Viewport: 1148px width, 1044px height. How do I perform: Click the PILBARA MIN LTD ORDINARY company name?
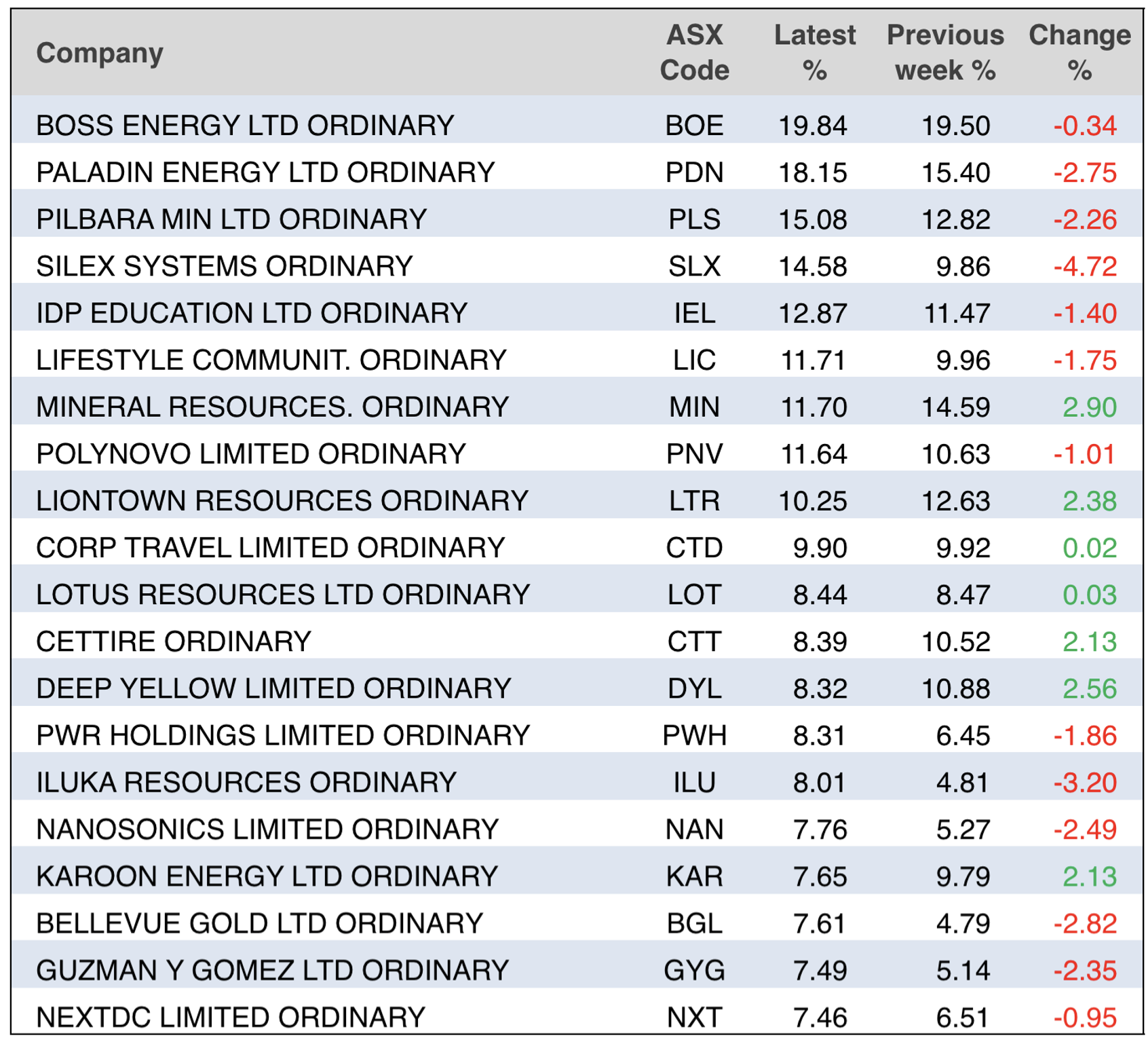click(231, 219)
